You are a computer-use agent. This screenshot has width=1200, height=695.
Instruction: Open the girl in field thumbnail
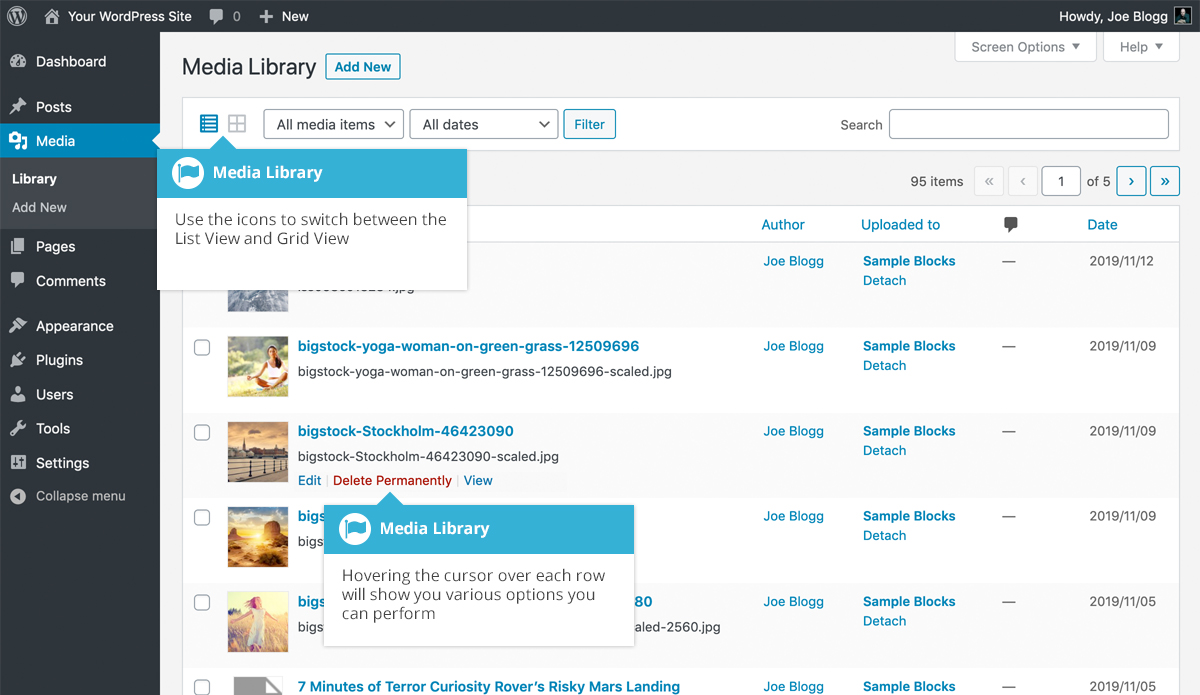coord(258,621)
